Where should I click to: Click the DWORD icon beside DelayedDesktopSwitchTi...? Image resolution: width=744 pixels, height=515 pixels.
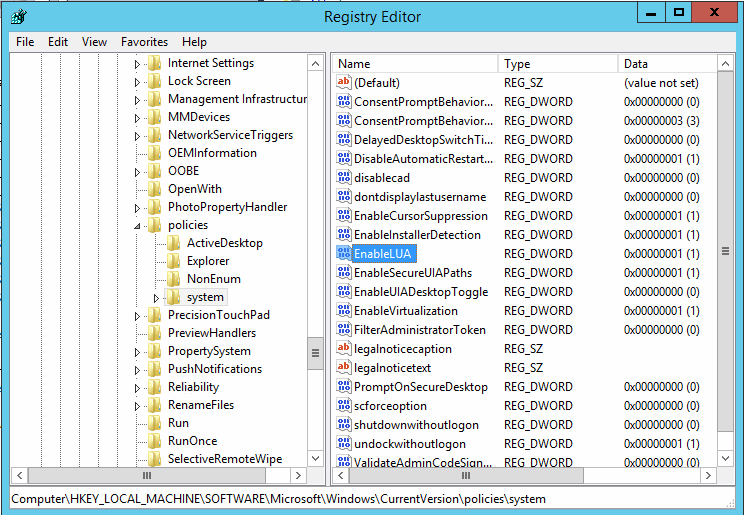click(344, 139)
